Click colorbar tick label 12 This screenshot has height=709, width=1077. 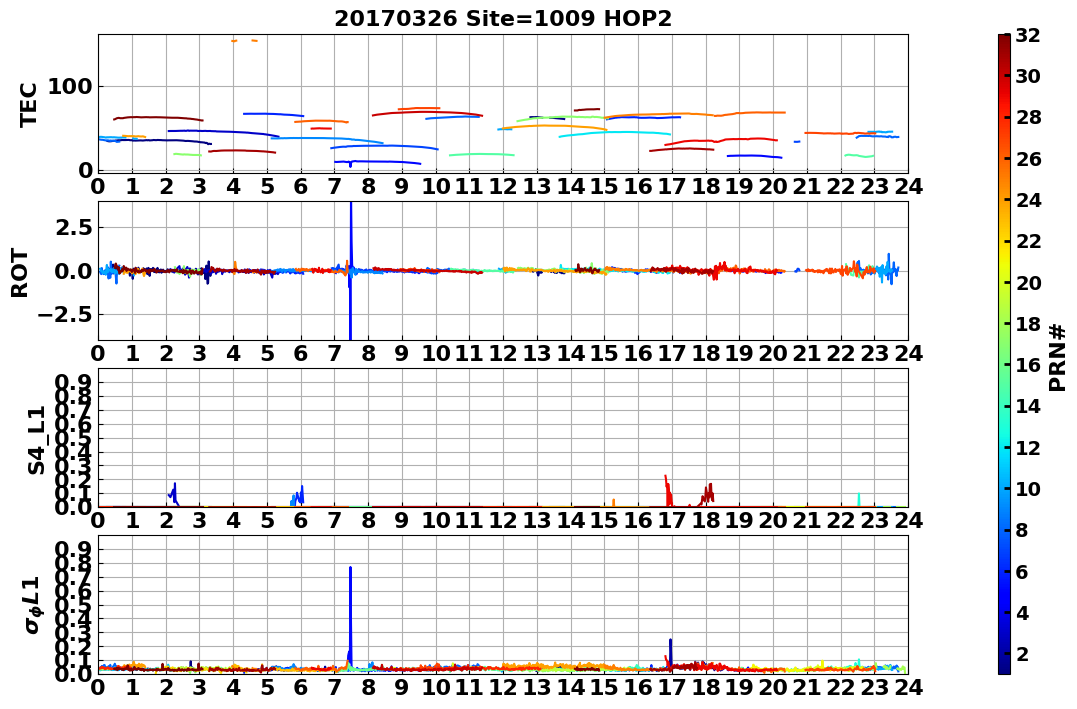point(1028,447)
